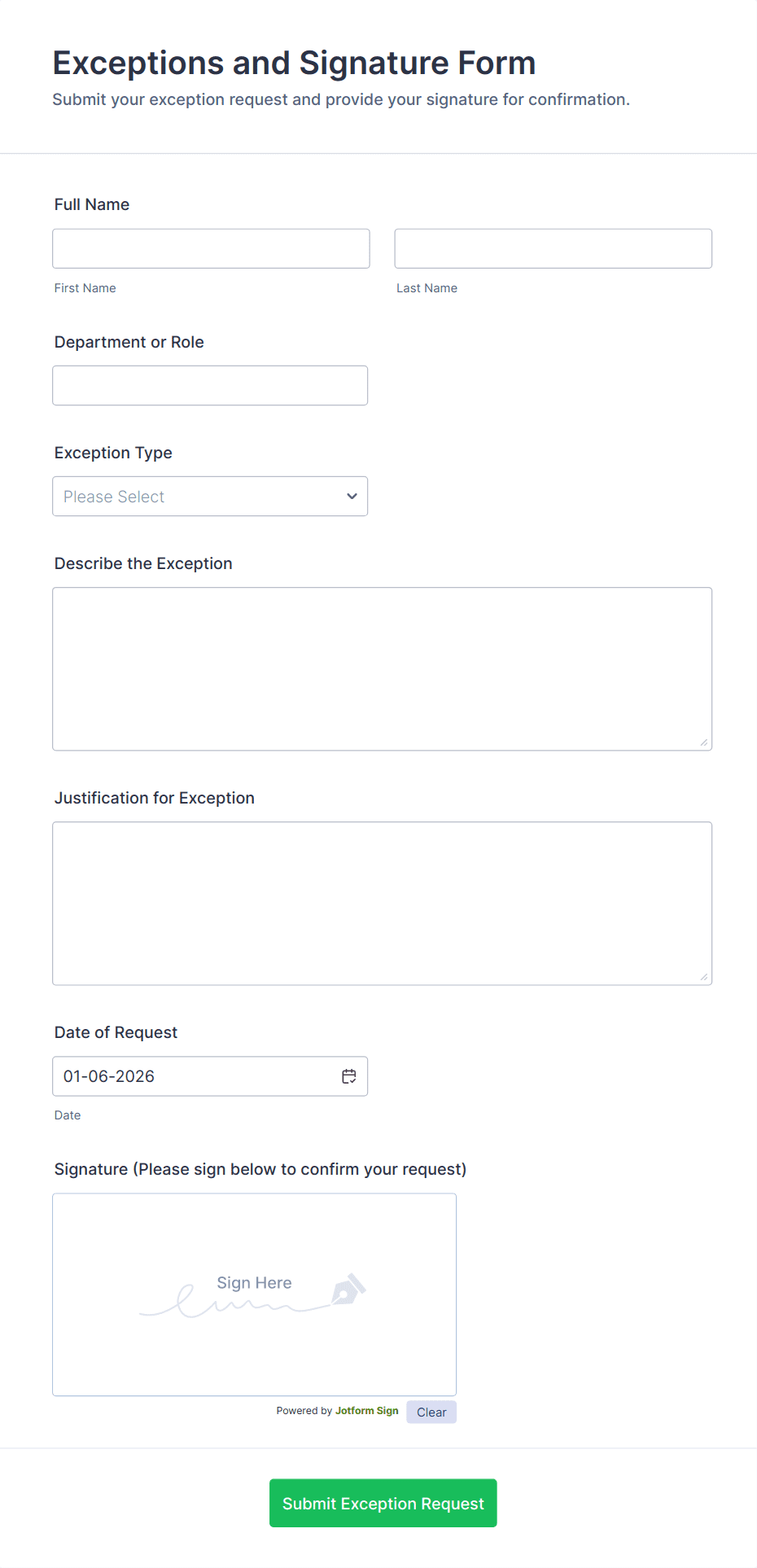The width and height of the screenshot is (757, 1568).
Task: Click the Signature field label text
Action: click(260, 1170)
